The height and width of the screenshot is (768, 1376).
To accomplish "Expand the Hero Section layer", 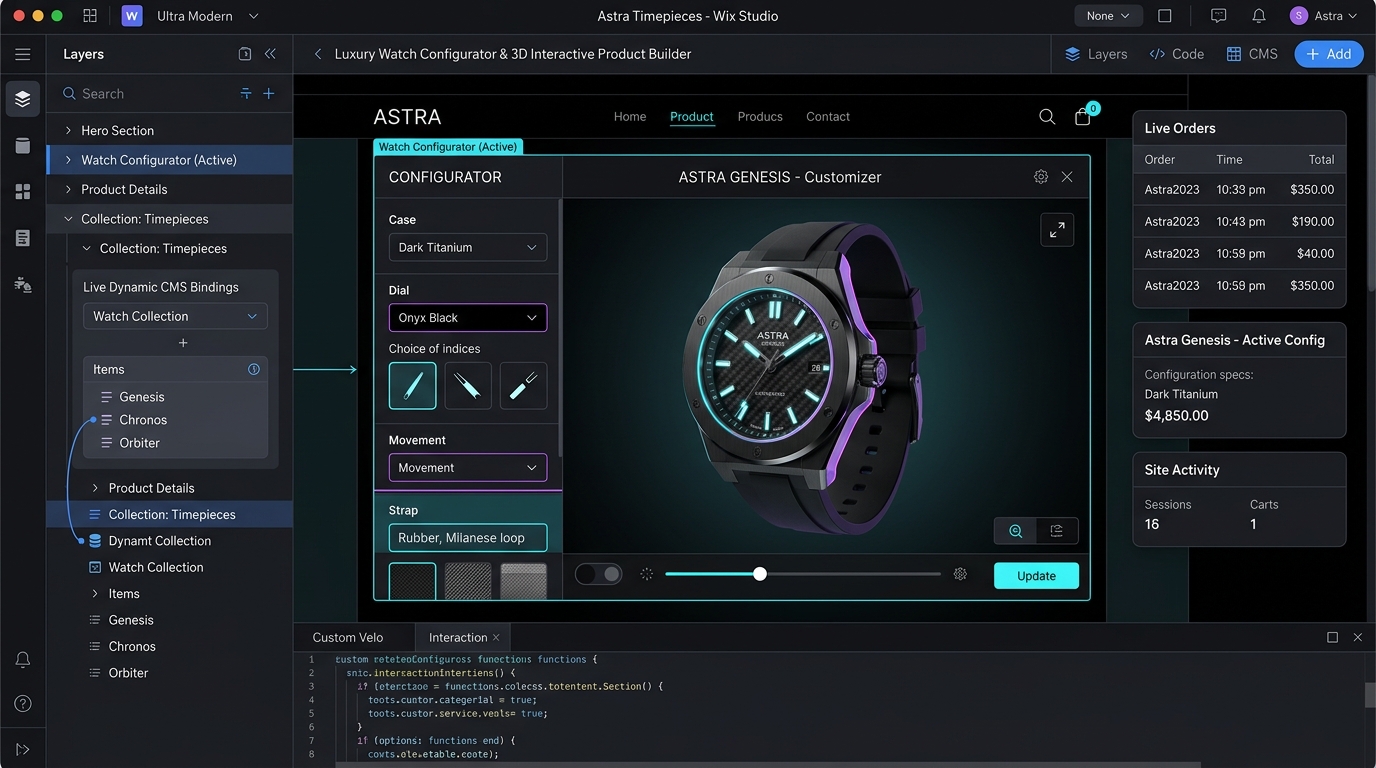I will click(68, 130).
